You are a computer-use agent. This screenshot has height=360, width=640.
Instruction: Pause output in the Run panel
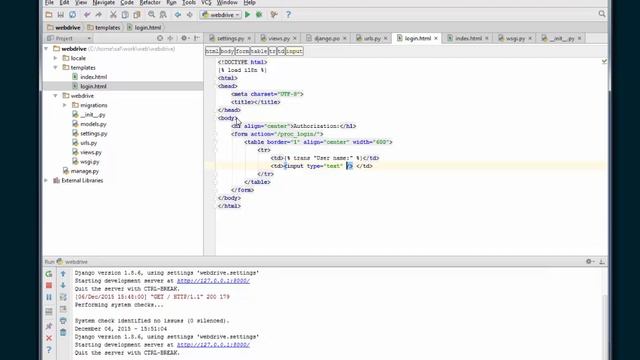pos(49,297)
